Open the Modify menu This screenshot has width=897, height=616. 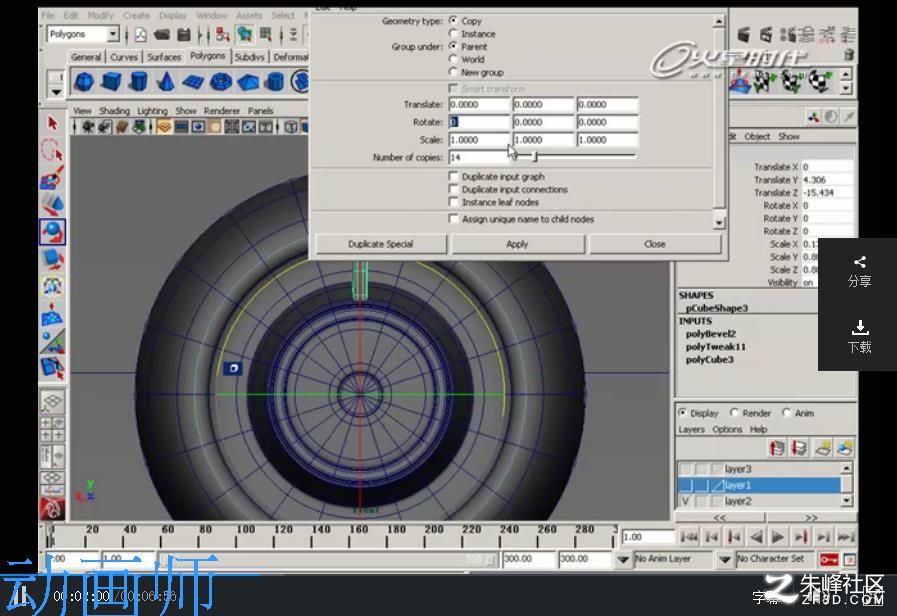[100, 15]
